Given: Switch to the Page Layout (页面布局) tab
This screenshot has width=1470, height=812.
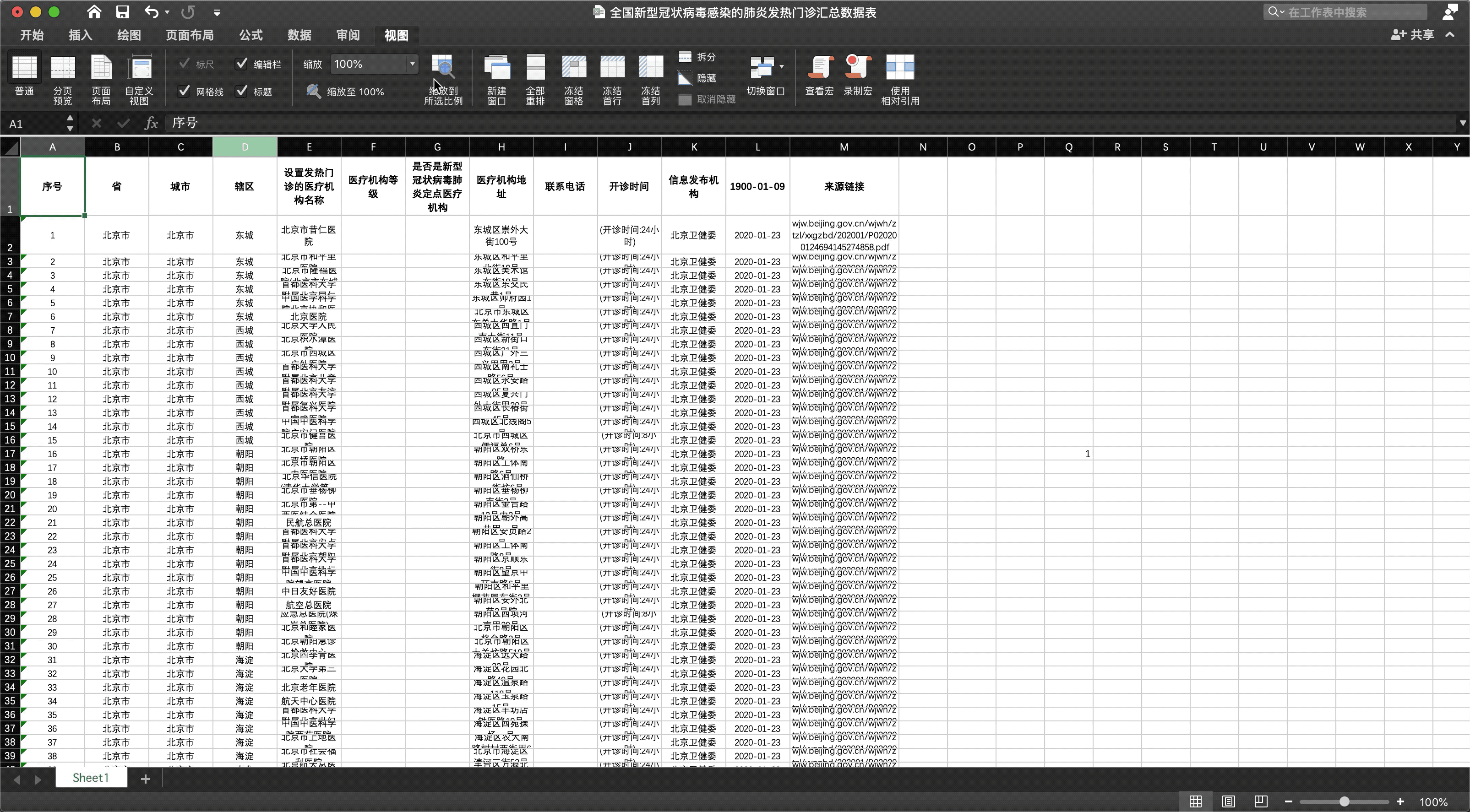Looking at the screenshot, I should click(x=190, y=35).
